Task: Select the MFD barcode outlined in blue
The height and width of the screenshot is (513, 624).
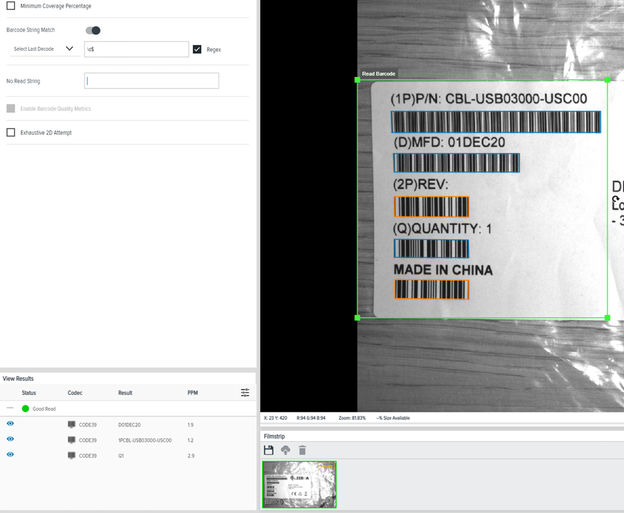Action: pos(456,163)
